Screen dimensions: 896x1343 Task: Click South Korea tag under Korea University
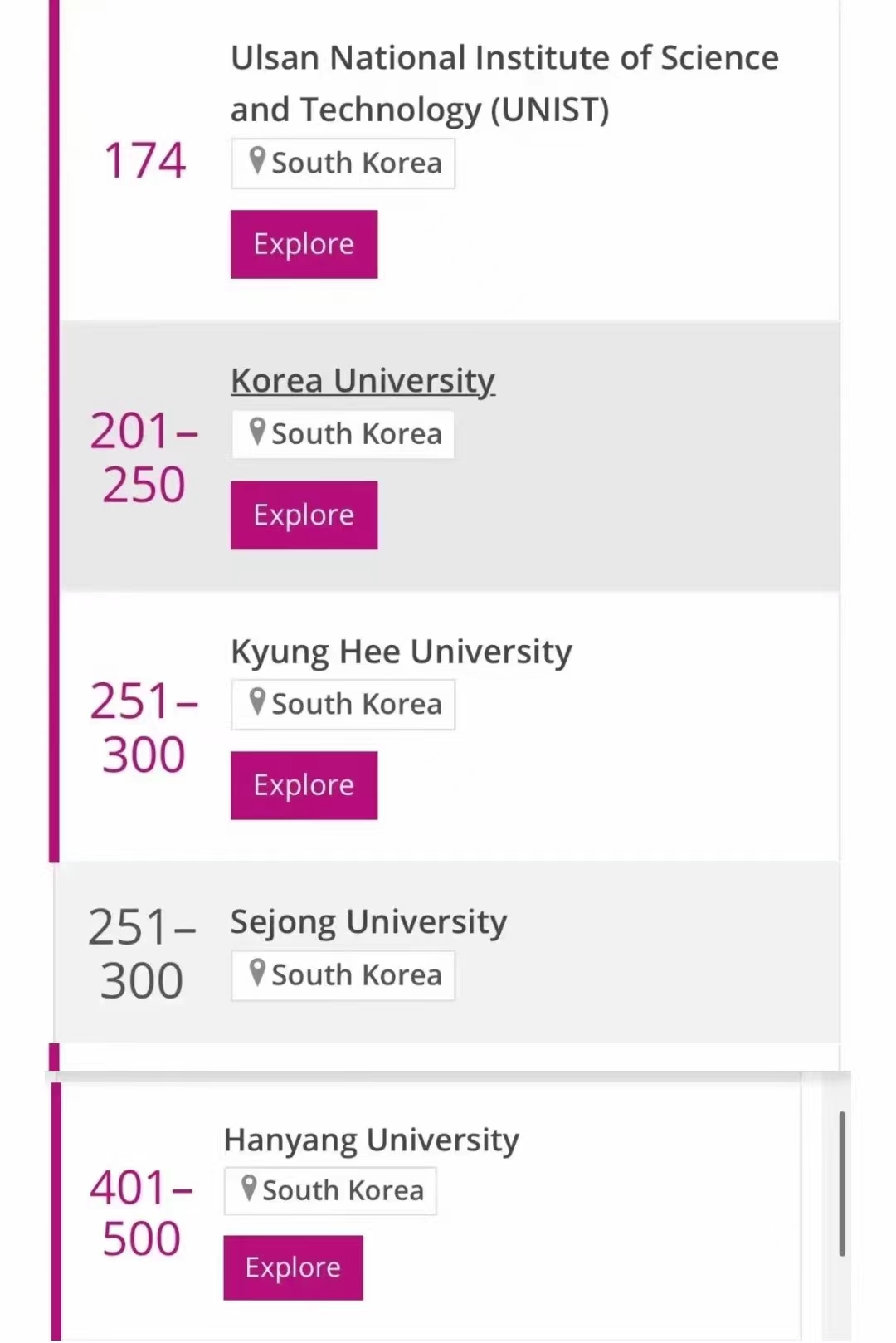click(x=343, y=434)
